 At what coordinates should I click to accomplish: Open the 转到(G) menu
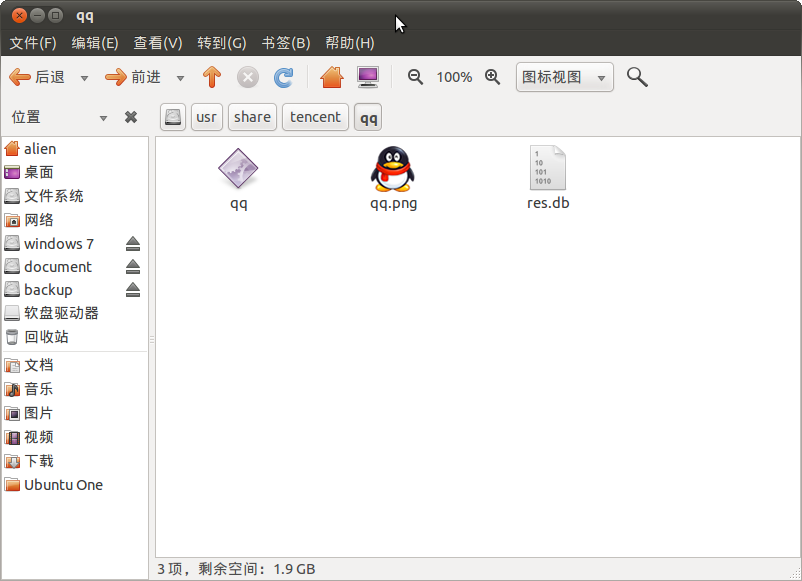click(221, 43)
